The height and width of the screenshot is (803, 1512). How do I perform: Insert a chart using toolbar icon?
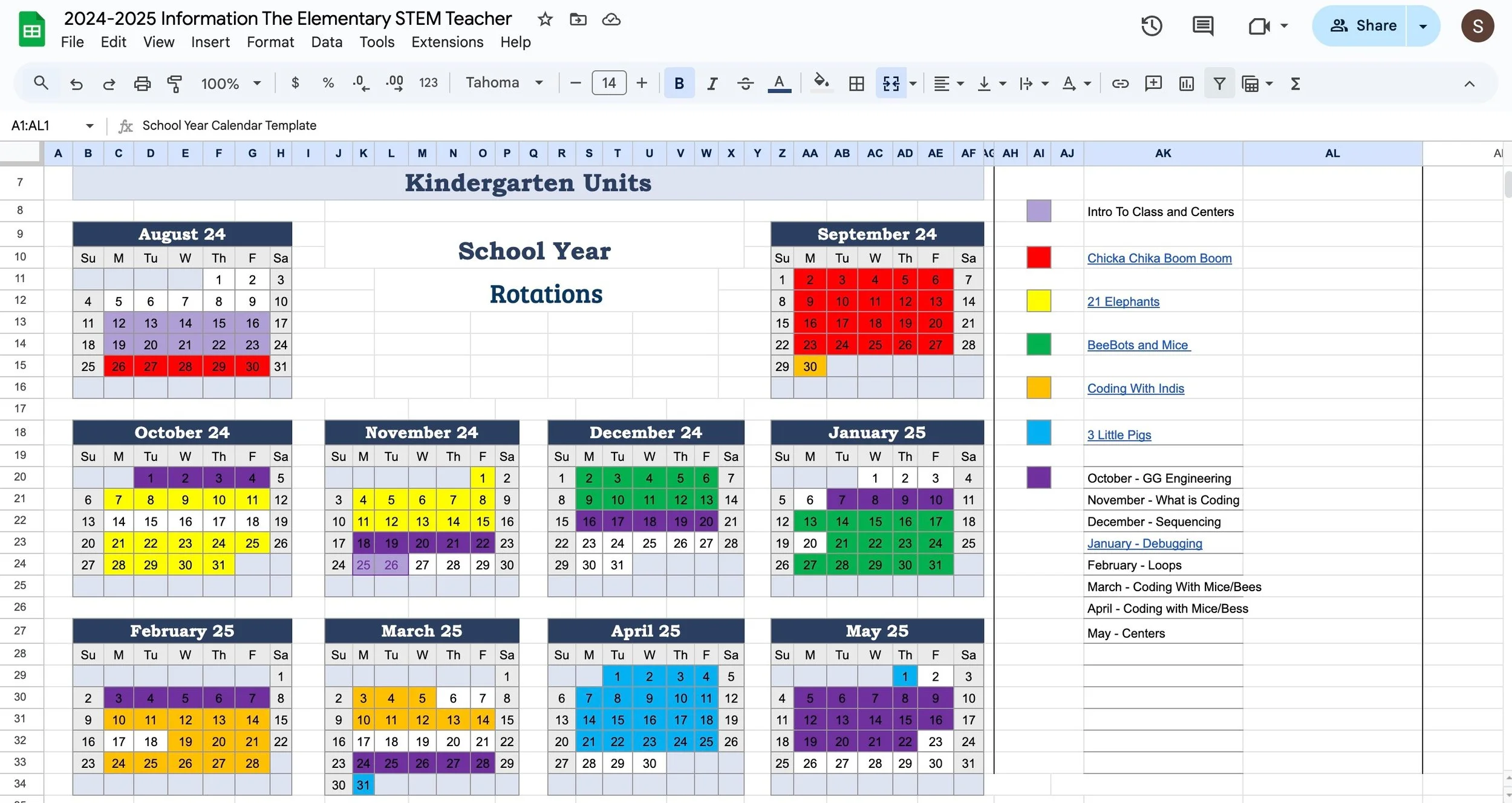coord(1187,84)
